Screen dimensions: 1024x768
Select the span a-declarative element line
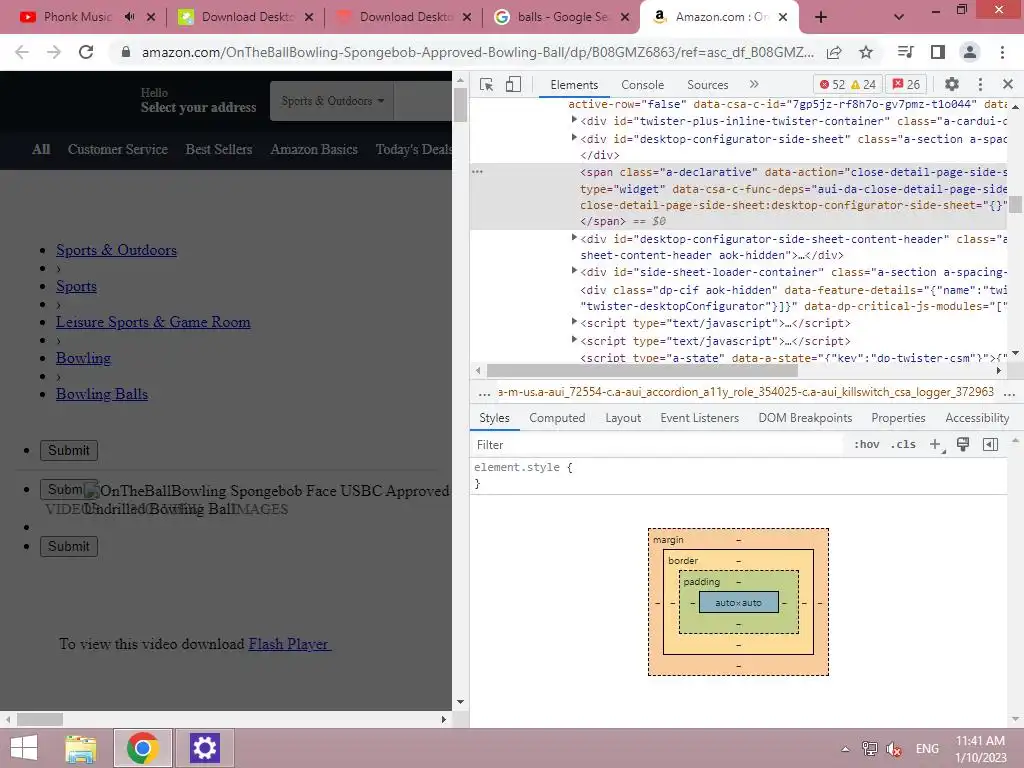(738, 196)
